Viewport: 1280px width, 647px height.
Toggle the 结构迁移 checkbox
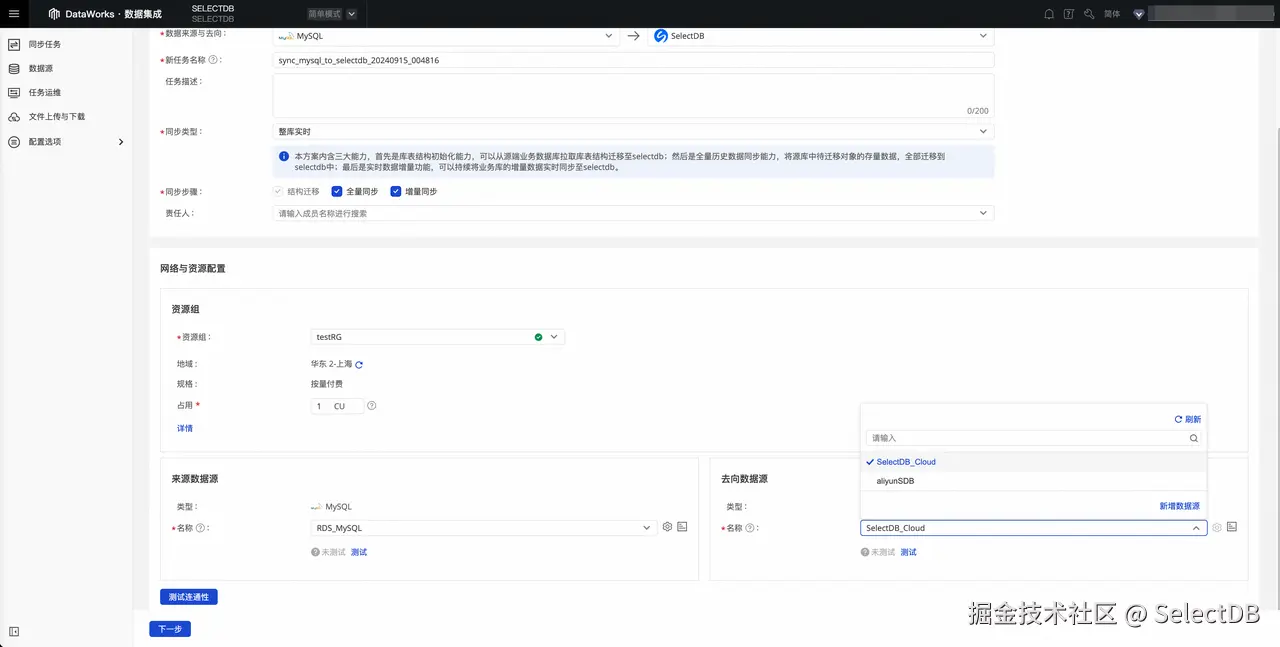(x=276, y=191)
